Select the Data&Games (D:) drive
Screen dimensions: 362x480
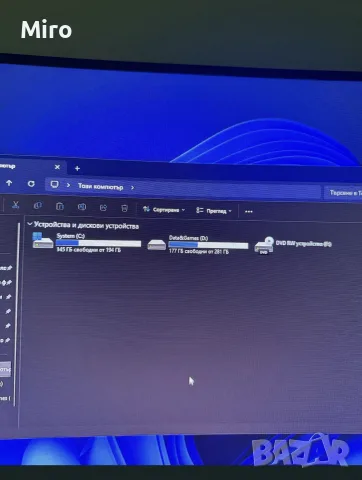point(198,245)
